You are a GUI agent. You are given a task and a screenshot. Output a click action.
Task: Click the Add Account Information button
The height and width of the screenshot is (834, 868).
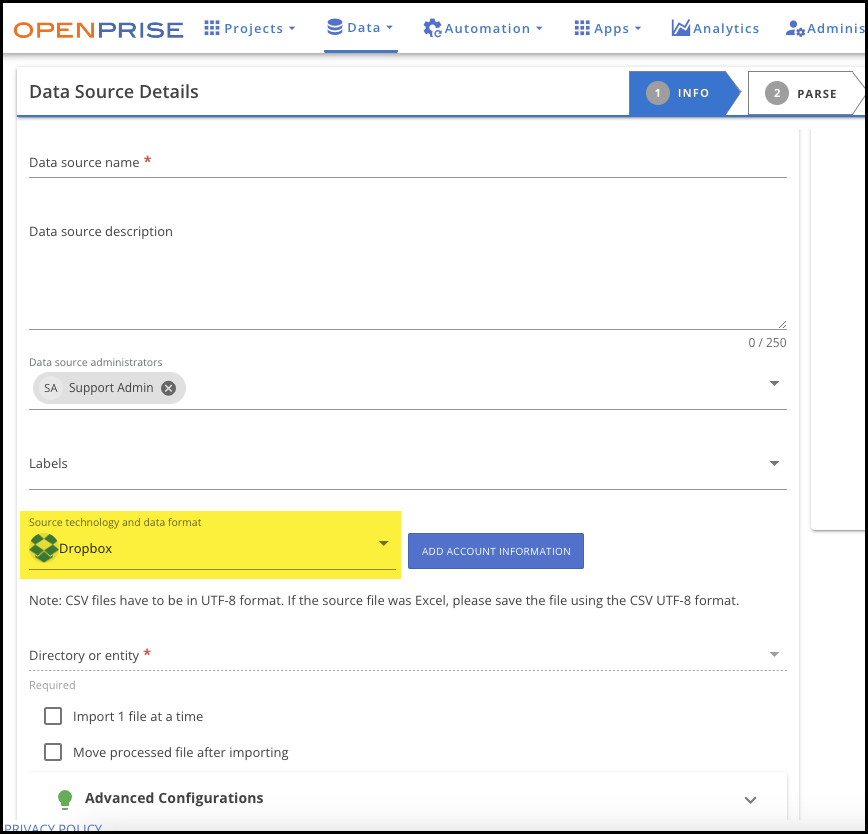pos(496,551)
